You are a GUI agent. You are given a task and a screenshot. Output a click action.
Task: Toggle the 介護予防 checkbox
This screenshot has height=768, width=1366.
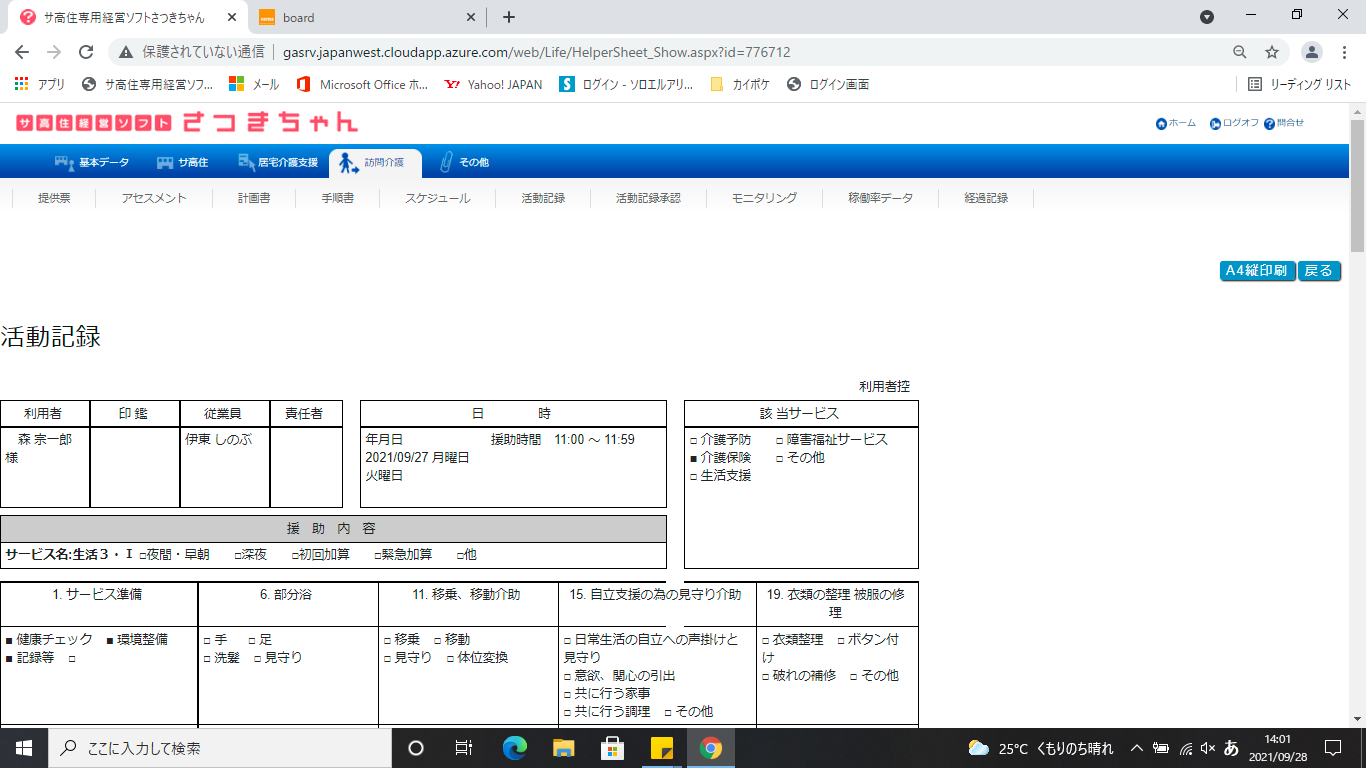694,440
